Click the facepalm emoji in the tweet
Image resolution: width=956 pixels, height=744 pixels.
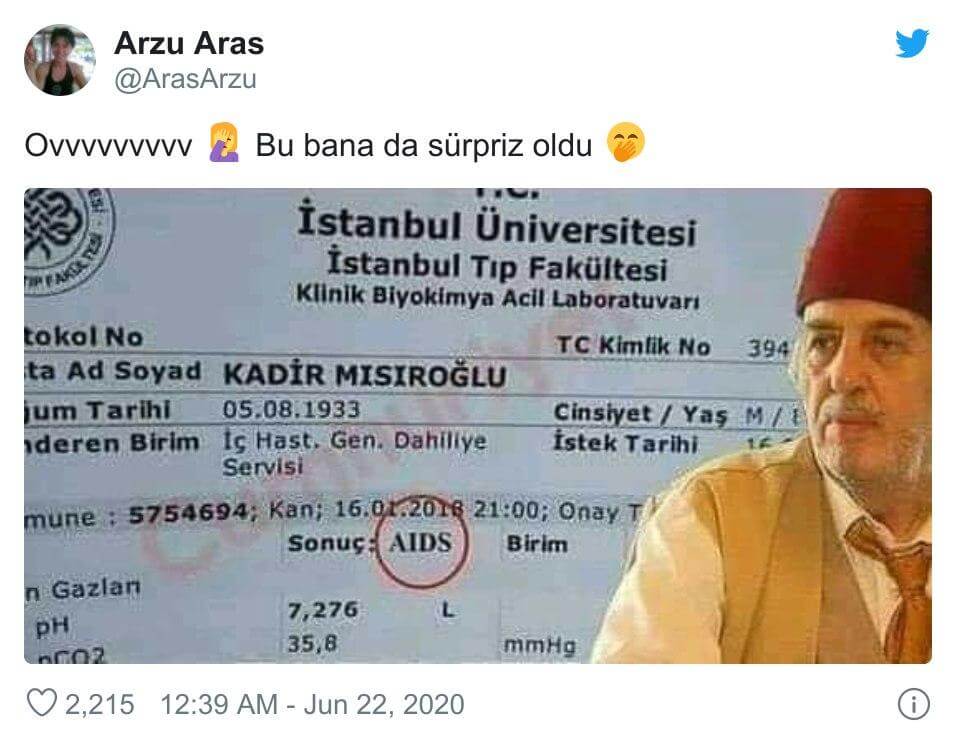[x=224, y=143]
